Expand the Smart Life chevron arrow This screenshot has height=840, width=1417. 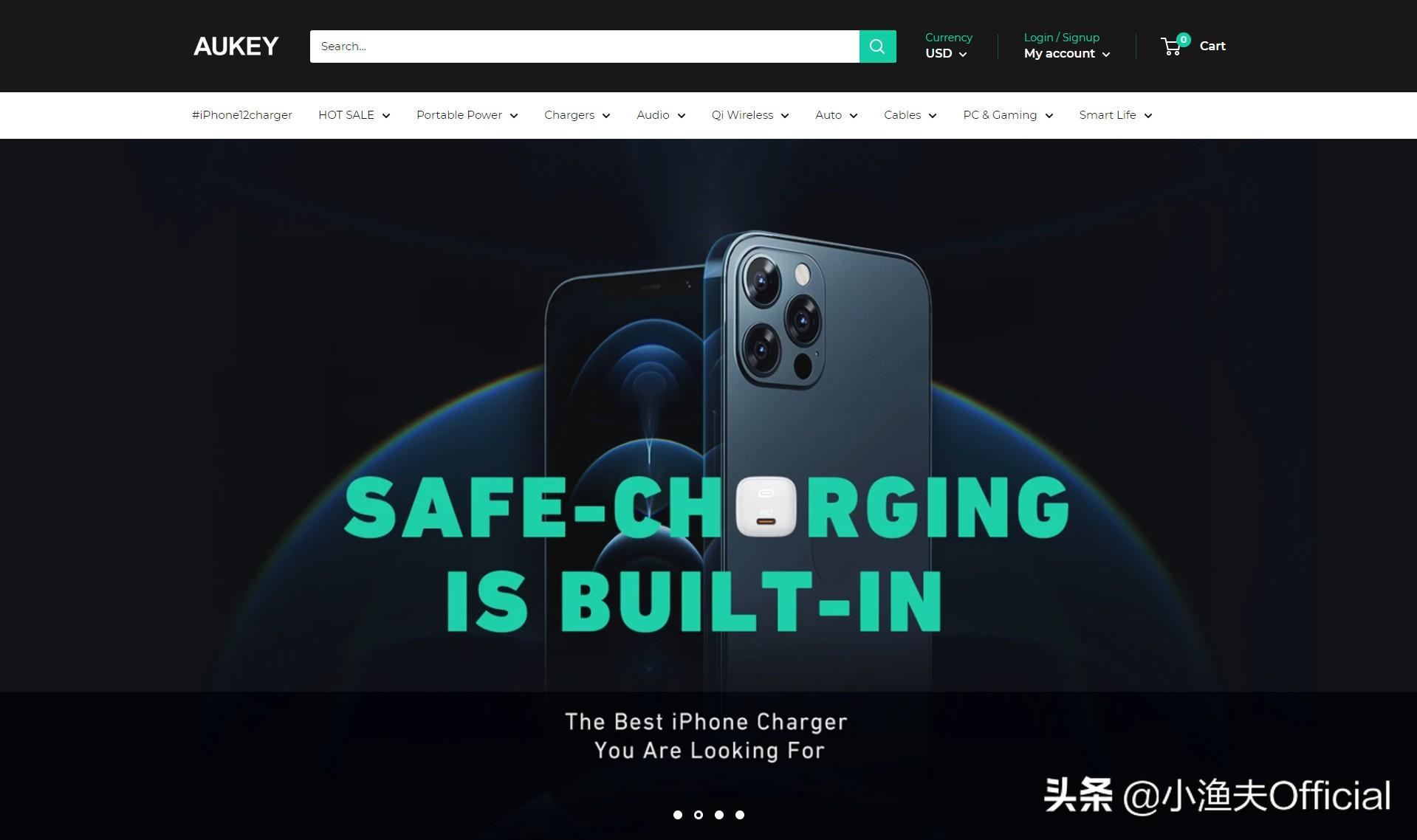click(1148, 116)
